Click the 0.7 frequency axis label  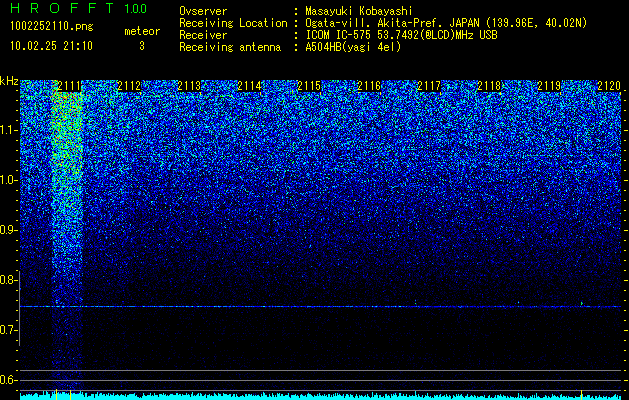[8, 330]
